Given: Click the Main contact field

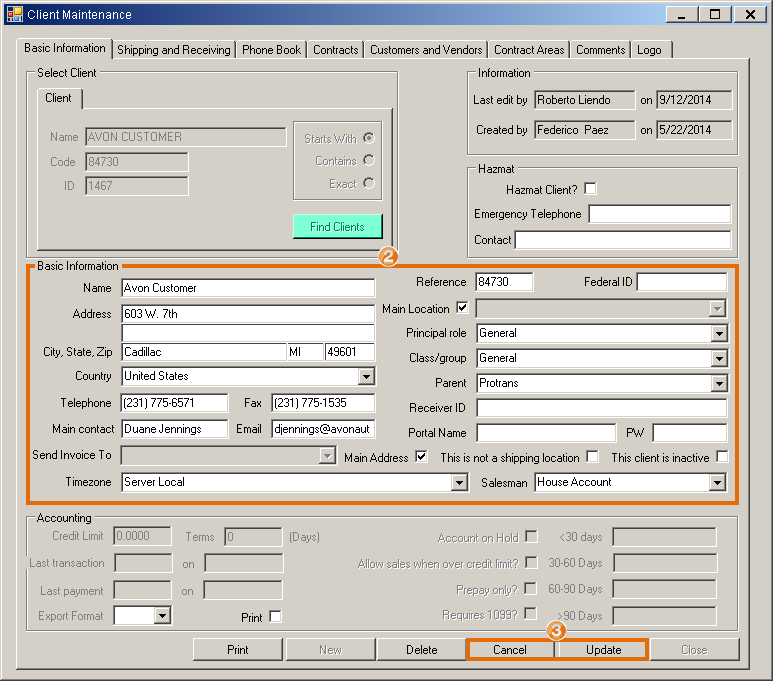Looking at the screenshot, I should pos(175,429).
